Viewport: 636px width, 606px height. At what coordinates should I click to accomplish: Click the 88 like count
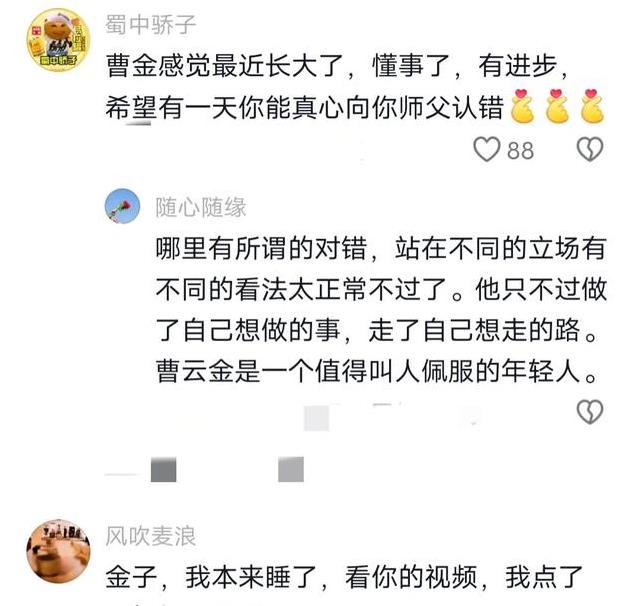[520, 151]
